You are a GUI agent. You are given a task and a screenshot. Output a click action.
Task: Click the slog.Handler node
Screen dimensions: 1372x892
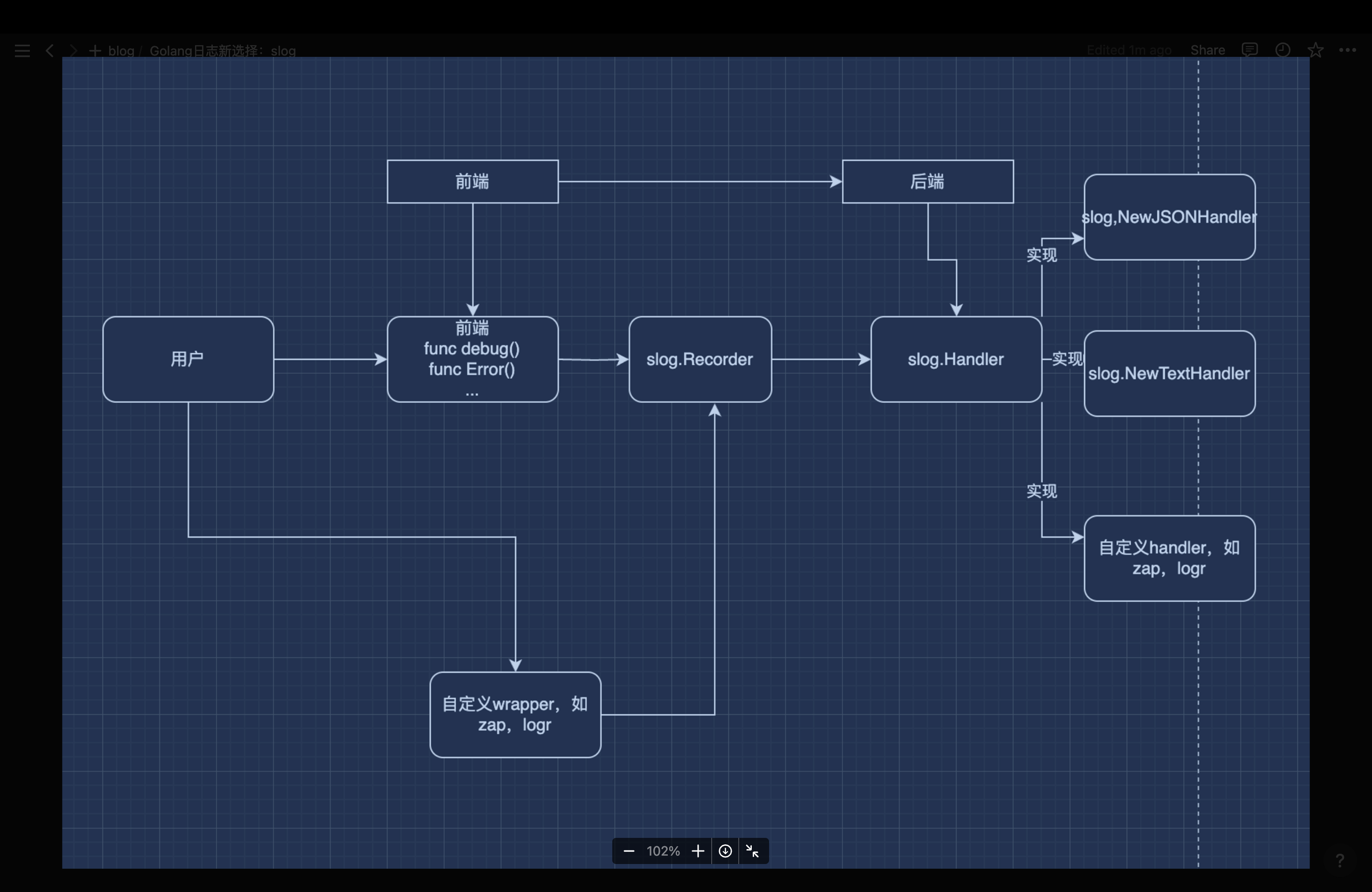coord(956,359)
